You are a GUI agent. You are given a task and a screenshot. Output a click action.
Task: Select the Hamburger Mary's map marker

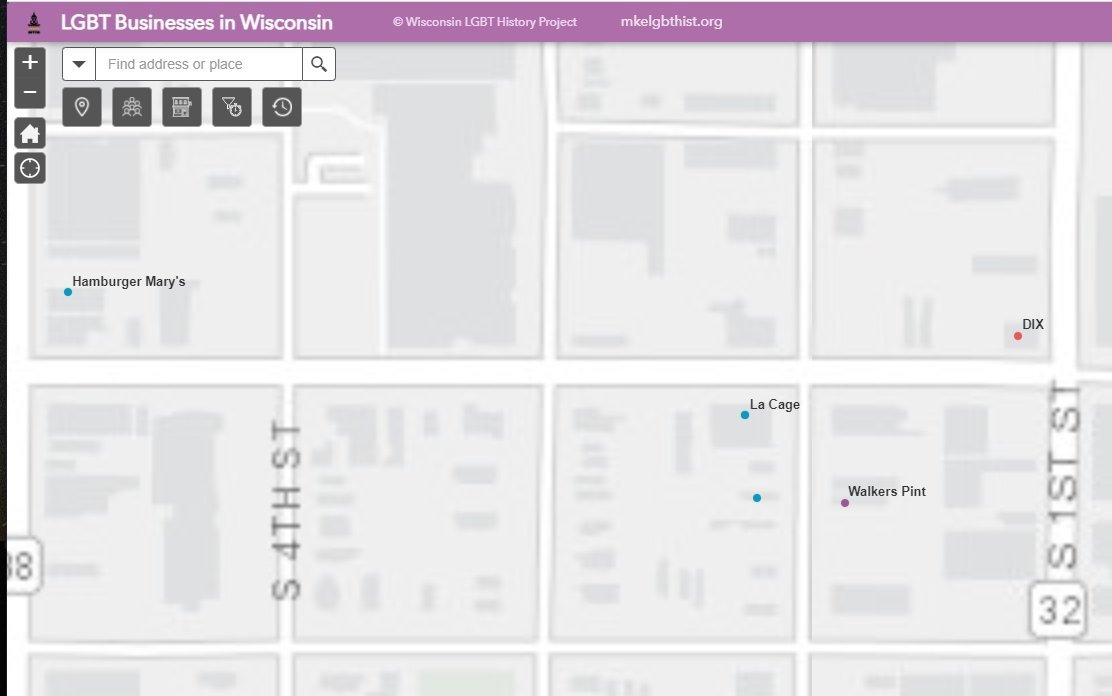(68, 292)
